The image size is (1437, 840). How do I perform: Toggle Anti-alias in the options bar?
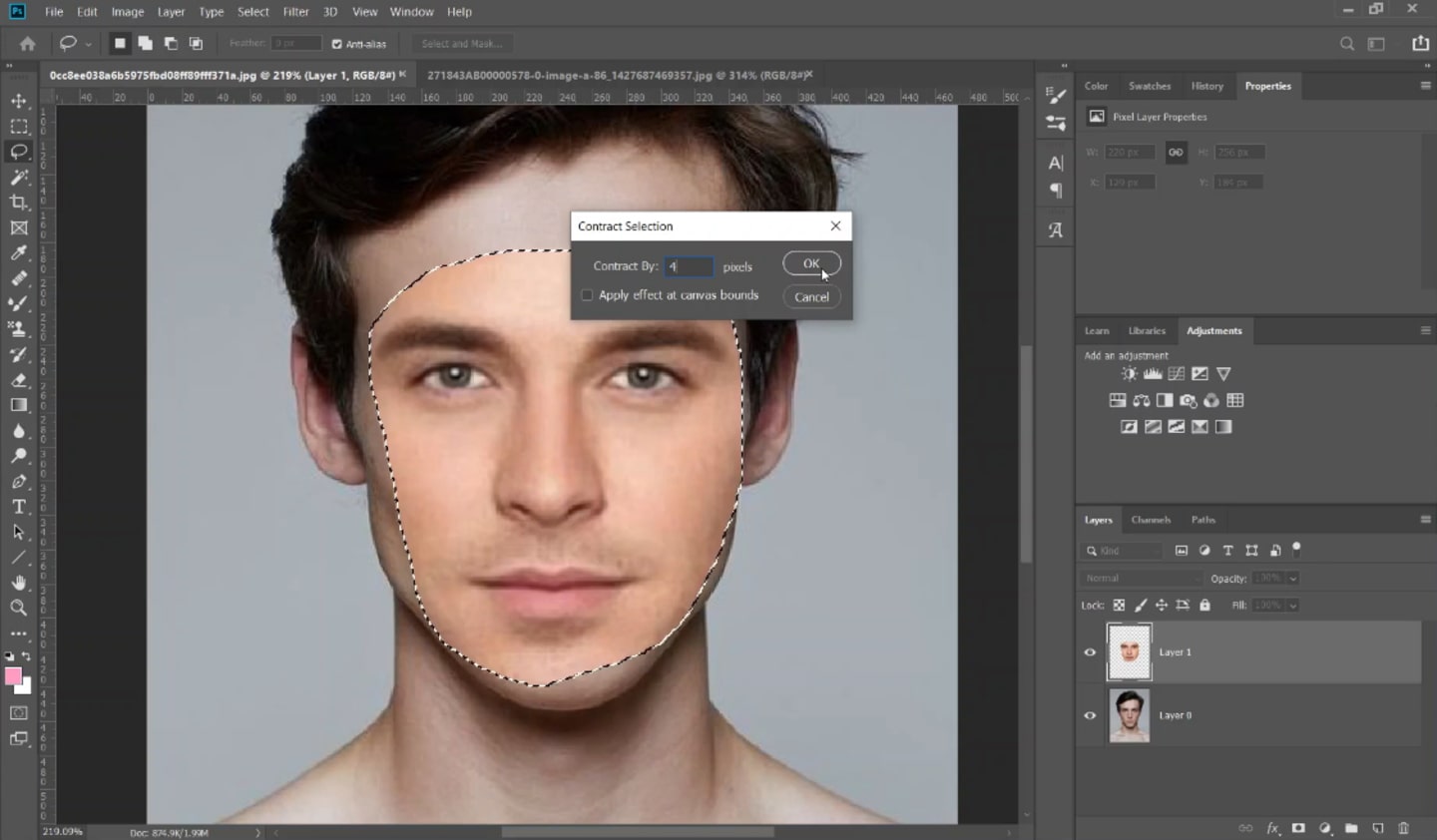click(336, 44)
